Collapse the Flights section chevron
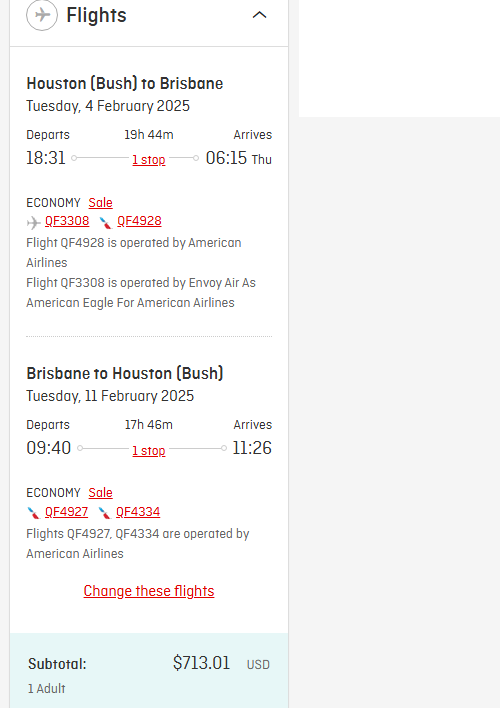This screenshot has height=708, width=500. tap(259, 15)
